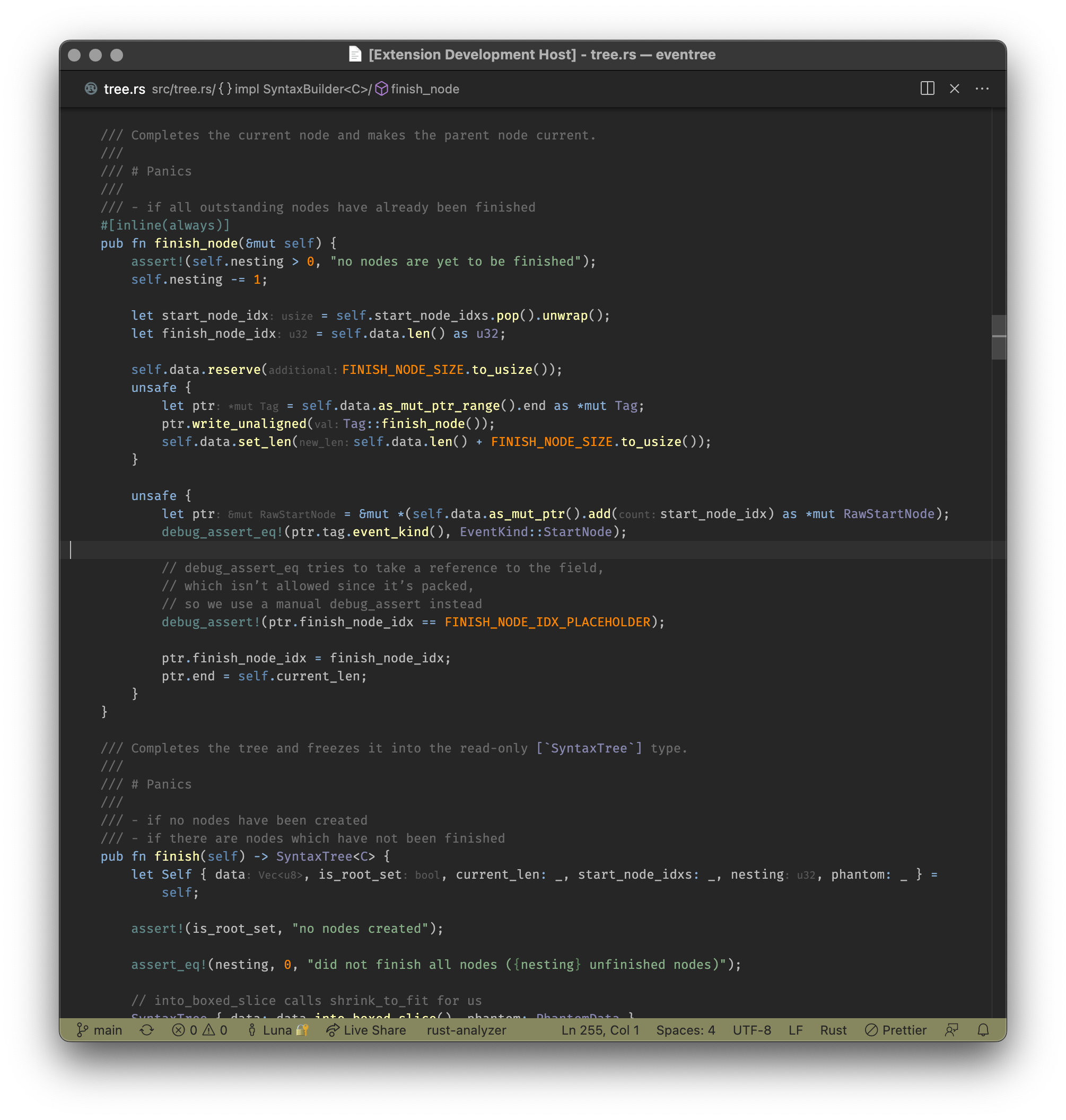This screenshot has height=1120, width=1066.
Task: Click the vertical scrollbar thumb
Action: point(998,337)
